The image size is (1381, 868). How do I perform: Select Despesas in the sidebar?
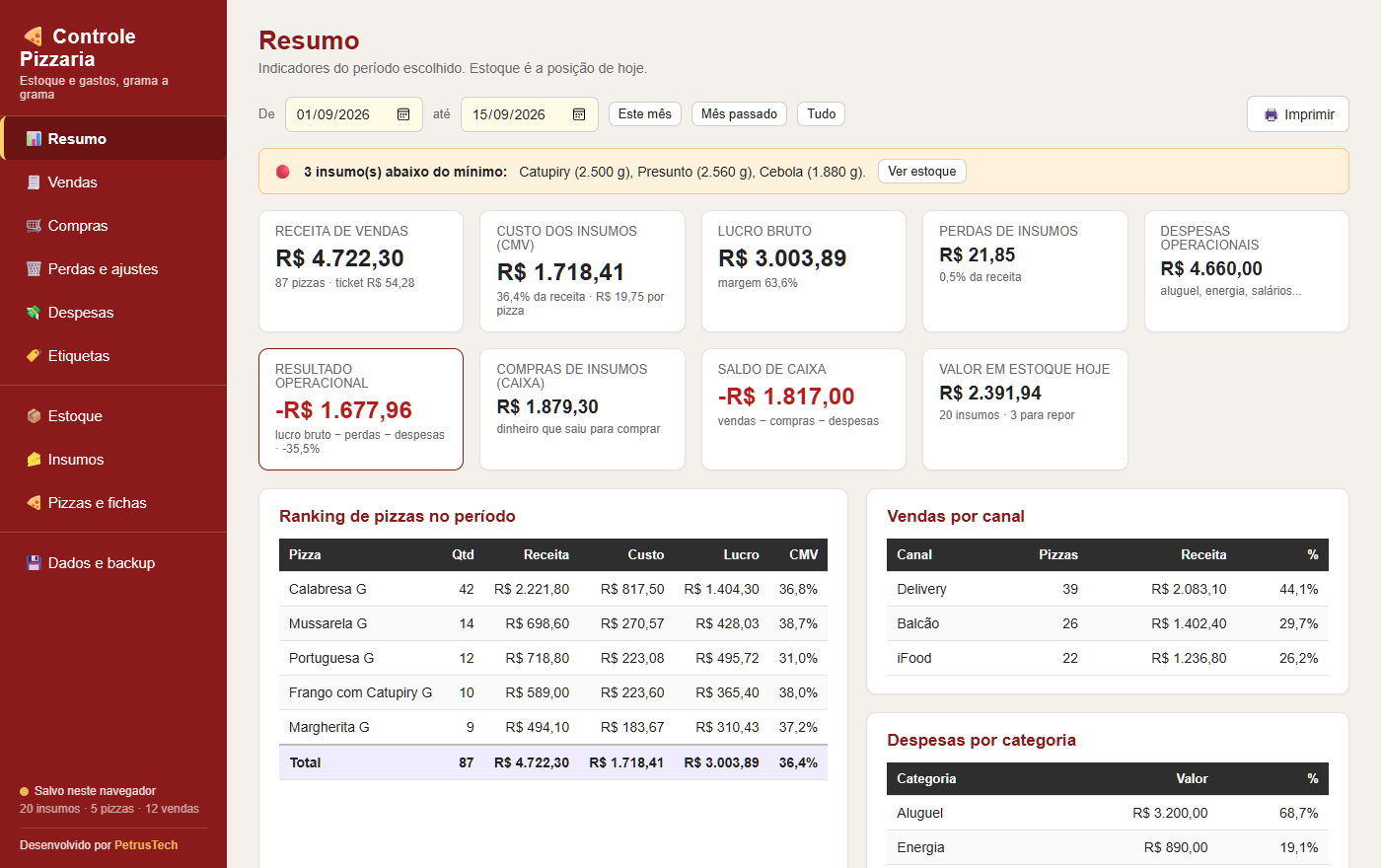point(113,313)
